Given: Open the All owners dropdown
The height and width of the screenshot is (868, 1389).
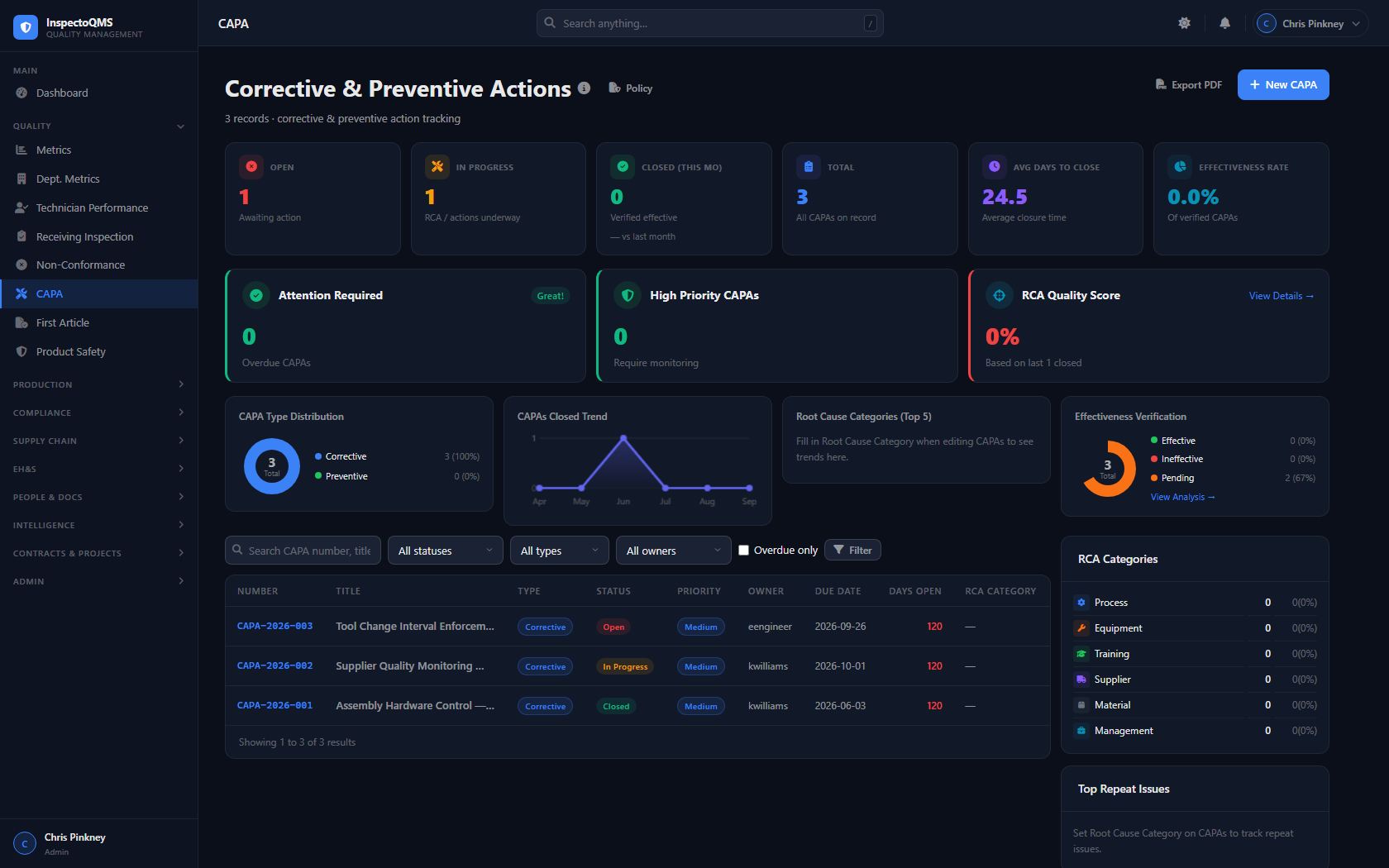Looking at the screenshot, I should pos(673,551).
